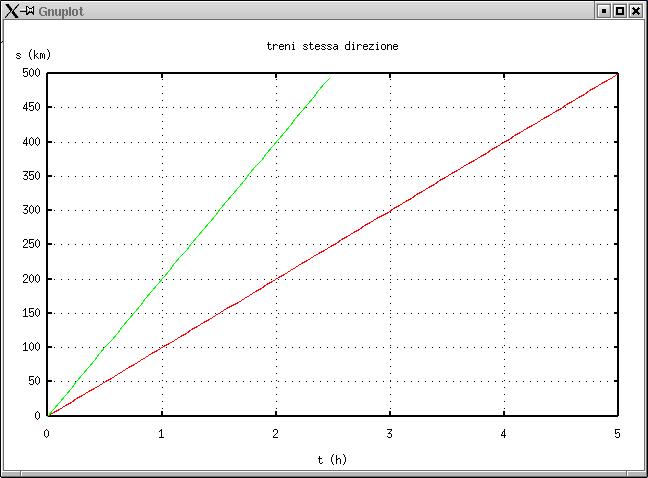Click the 's (km)' y-axis label
This screenshot has width=648, height=478.
pos(33,54)
